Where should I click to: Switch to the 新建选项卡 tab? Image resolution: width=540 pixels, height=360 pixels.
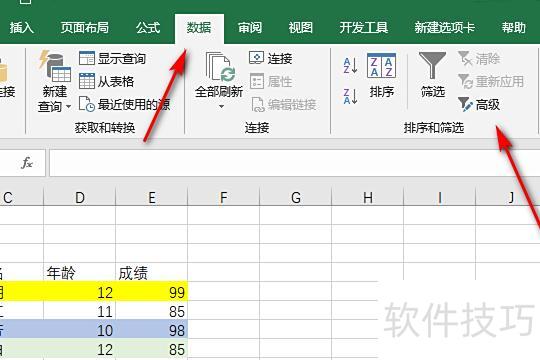click(445, 28)
